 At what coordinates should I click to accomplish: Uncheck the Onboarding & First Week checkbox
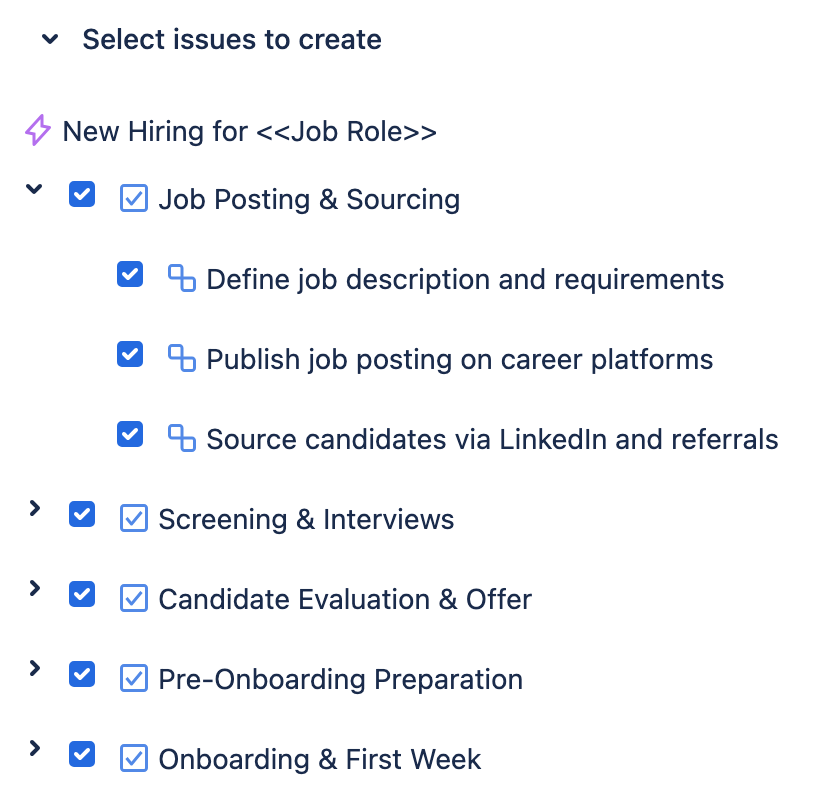82,754
